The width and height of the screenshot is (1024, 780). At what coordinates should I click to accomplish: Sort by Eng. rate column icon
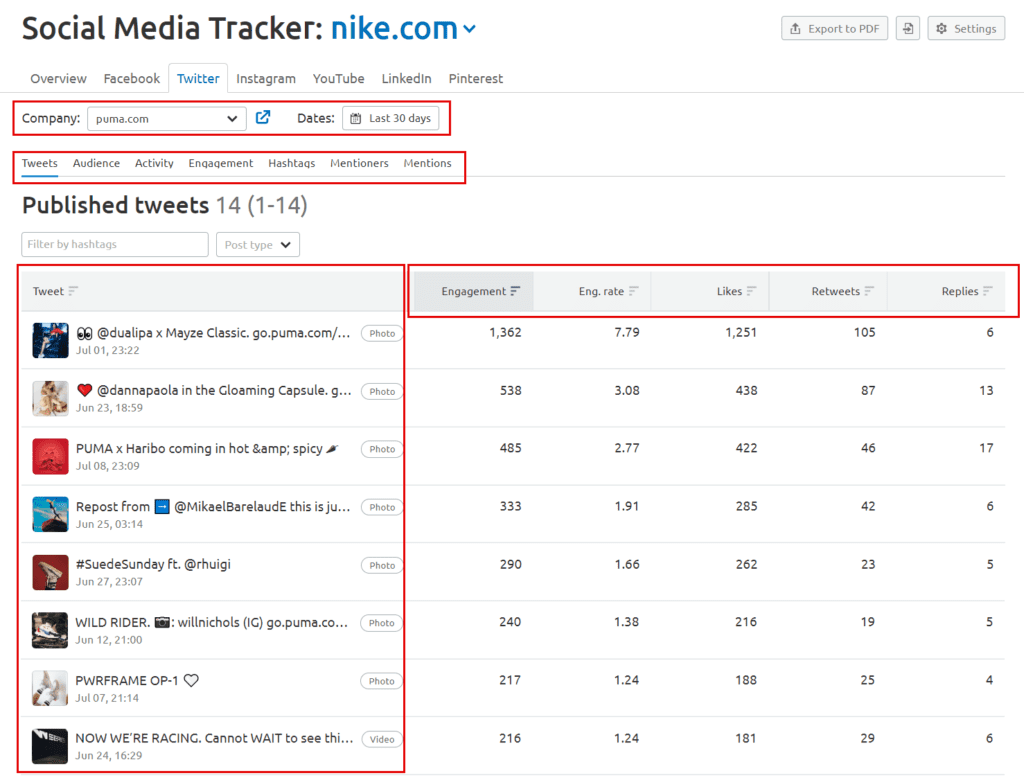tap(633, 291)
